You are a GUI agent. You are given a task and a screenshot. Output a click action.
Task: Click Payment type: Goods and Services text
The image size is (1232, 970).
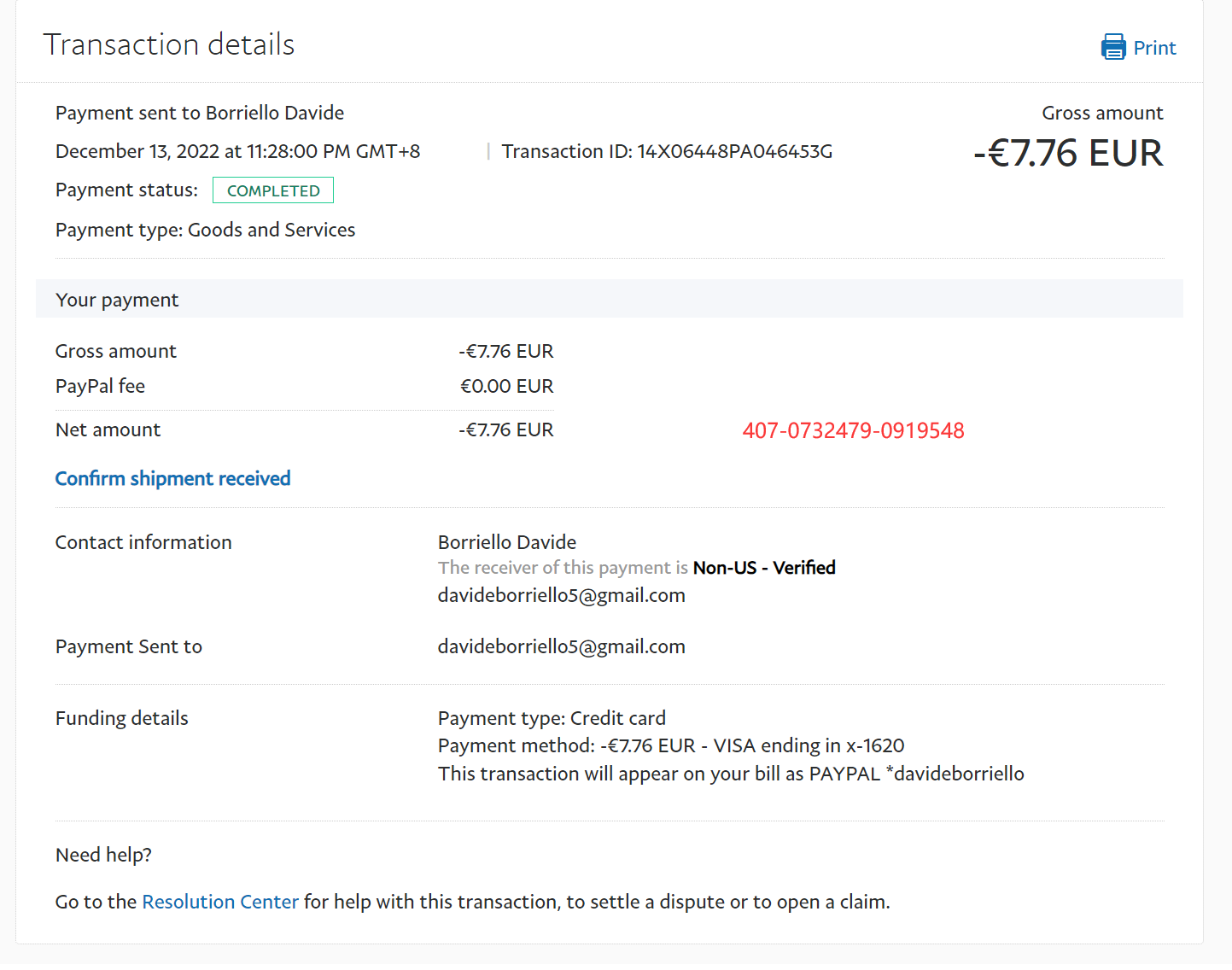tap(205, 230)
